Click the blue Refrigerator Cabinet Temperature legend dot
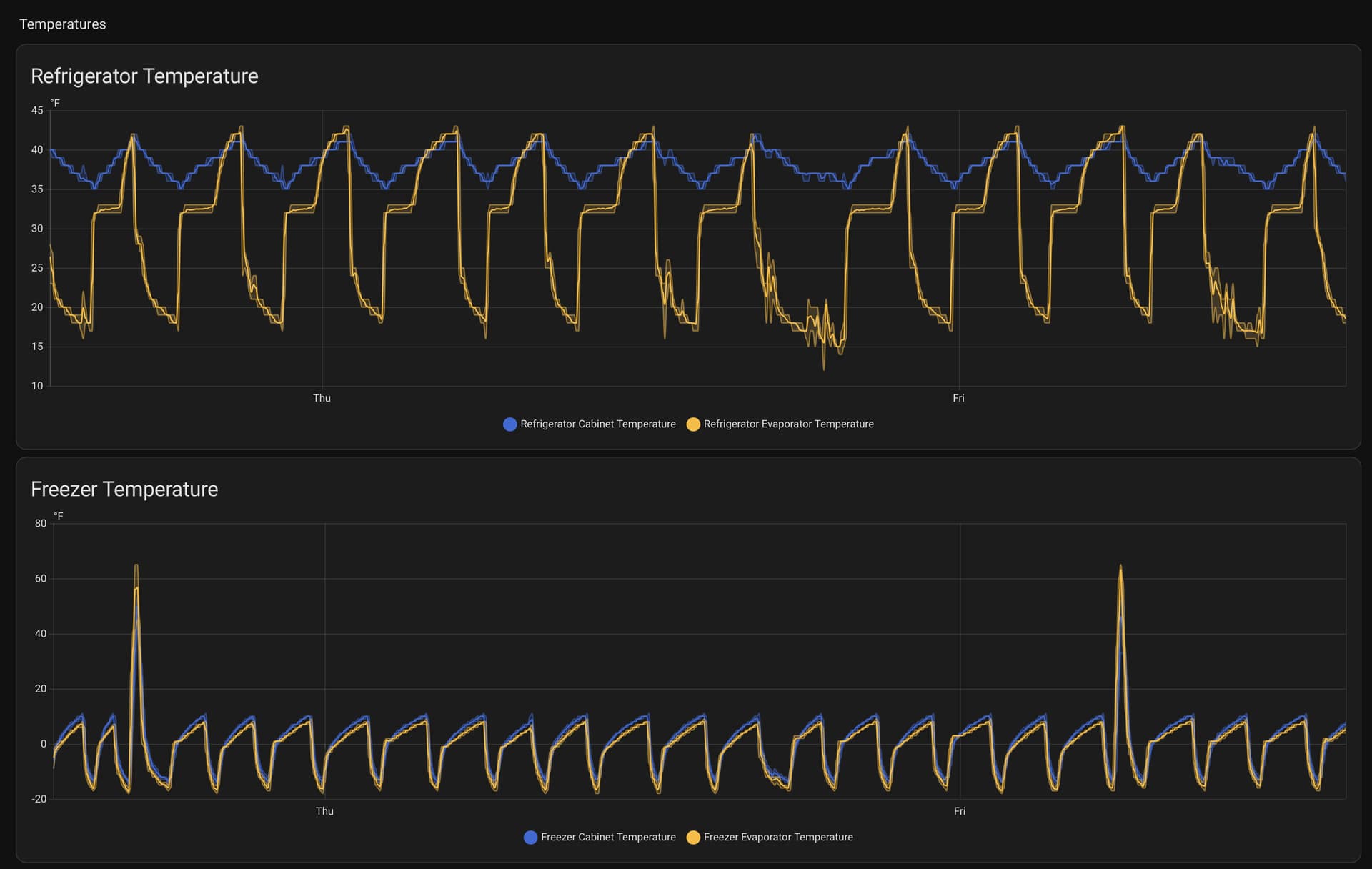This screenshot has width=1372, height=869. tap(509, 424)
